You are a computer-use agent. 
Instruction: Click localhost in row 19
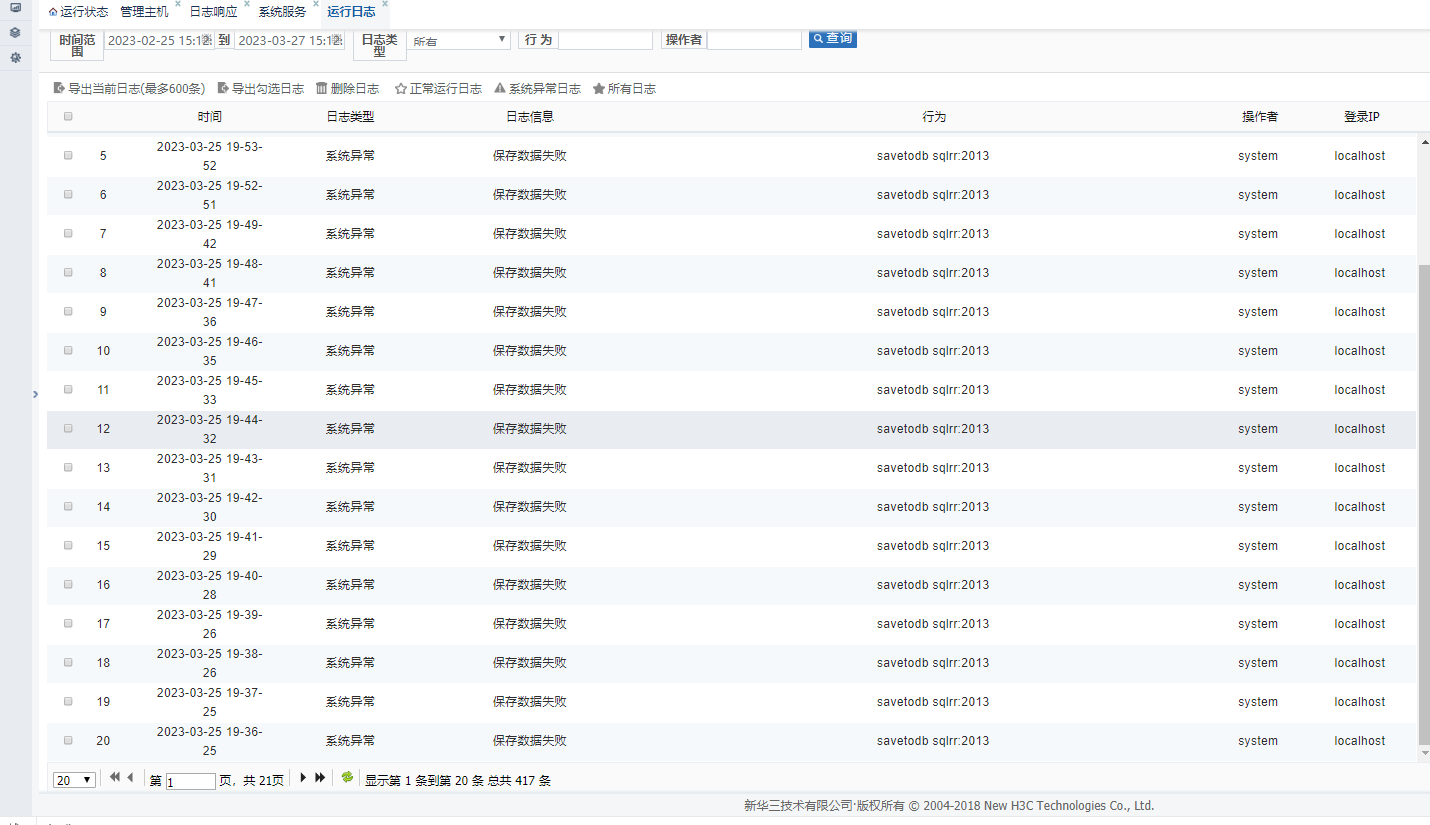pyautogui.click(x=1360, y=702)
